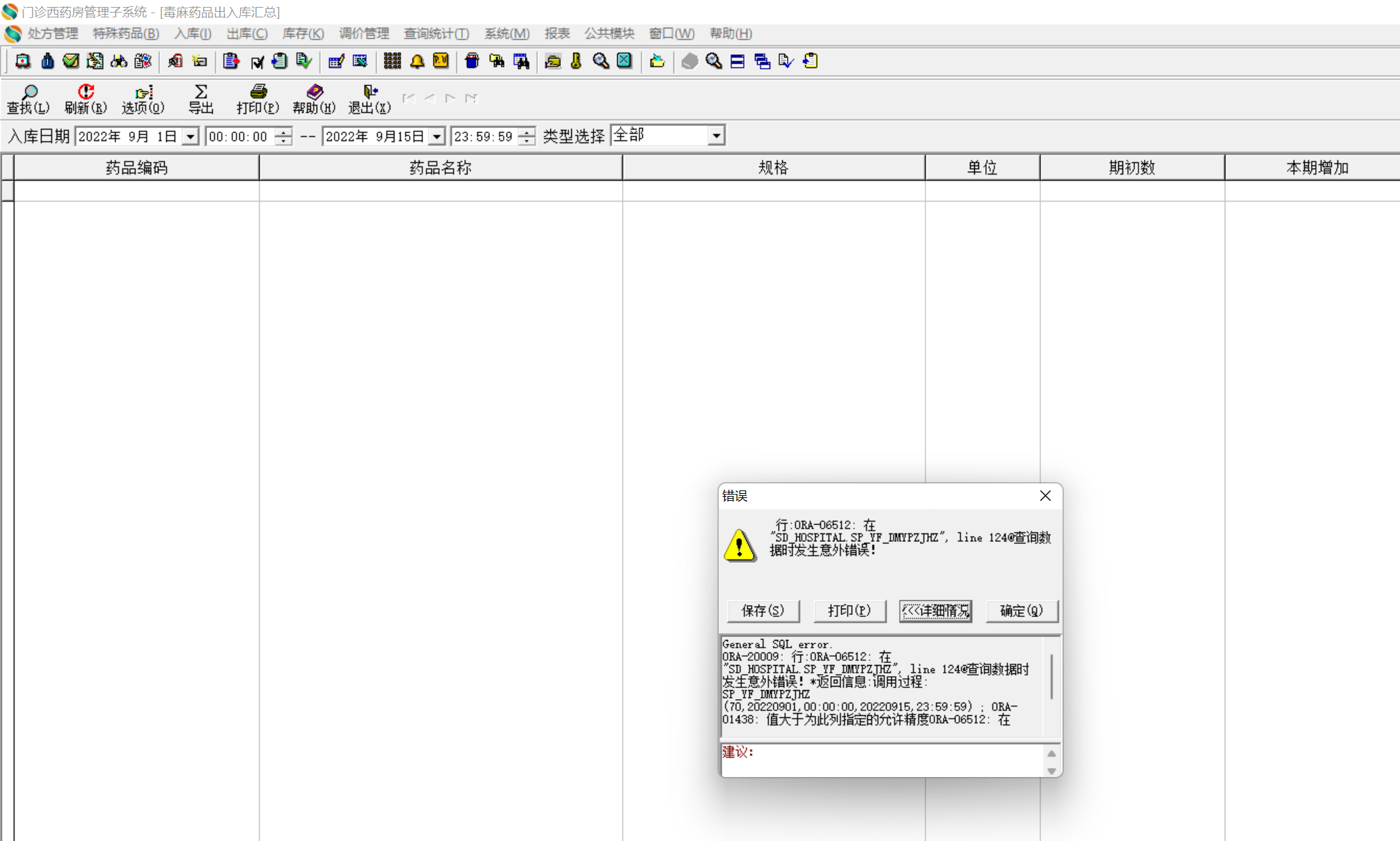Click the 刷新(R) refresh icon
Screen dimensions: 1400x841
(86, 98)
